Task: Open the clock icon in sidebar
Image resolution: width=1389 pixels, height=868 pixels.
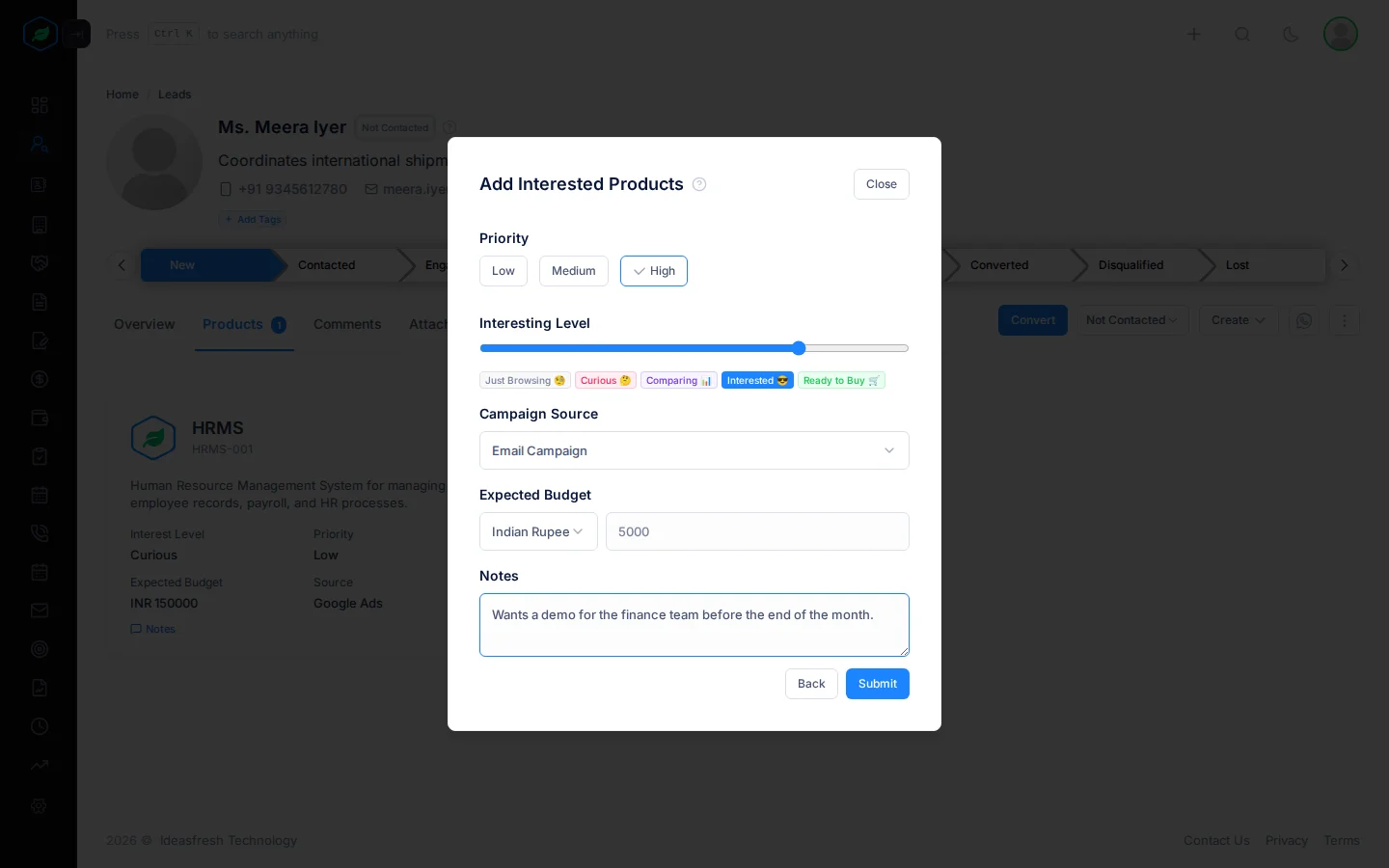Action: (x=40, y=726)
